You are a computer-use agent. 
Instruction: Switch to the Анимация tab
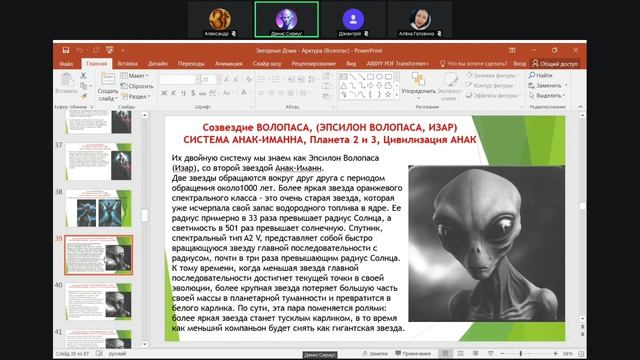tap(229, 64)
